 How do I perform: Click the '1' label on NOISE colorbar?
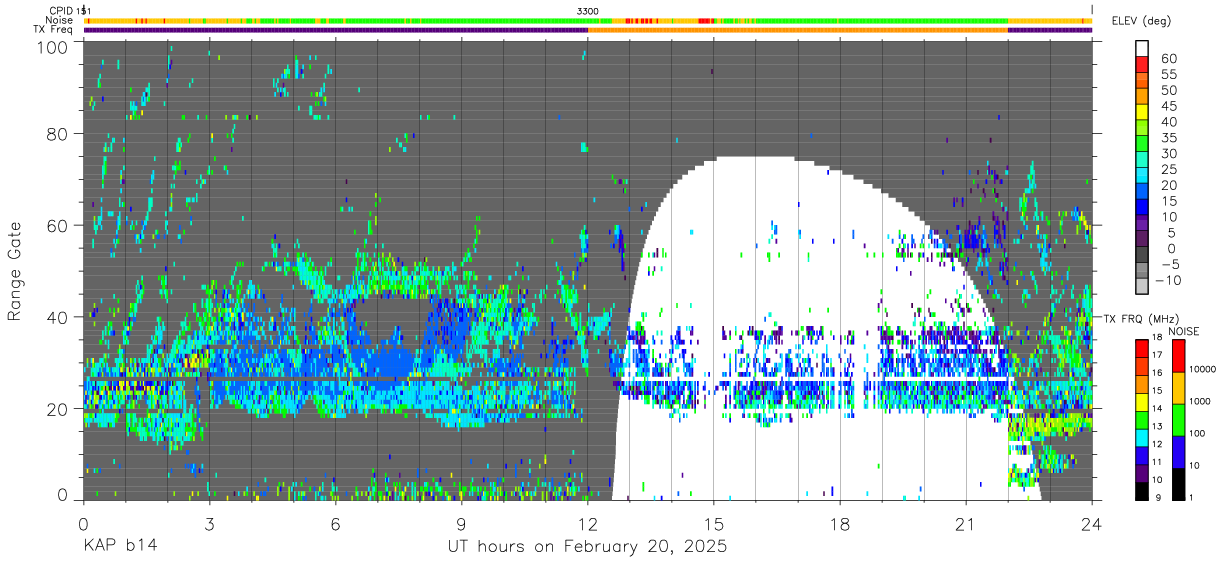click(1191, 497)
